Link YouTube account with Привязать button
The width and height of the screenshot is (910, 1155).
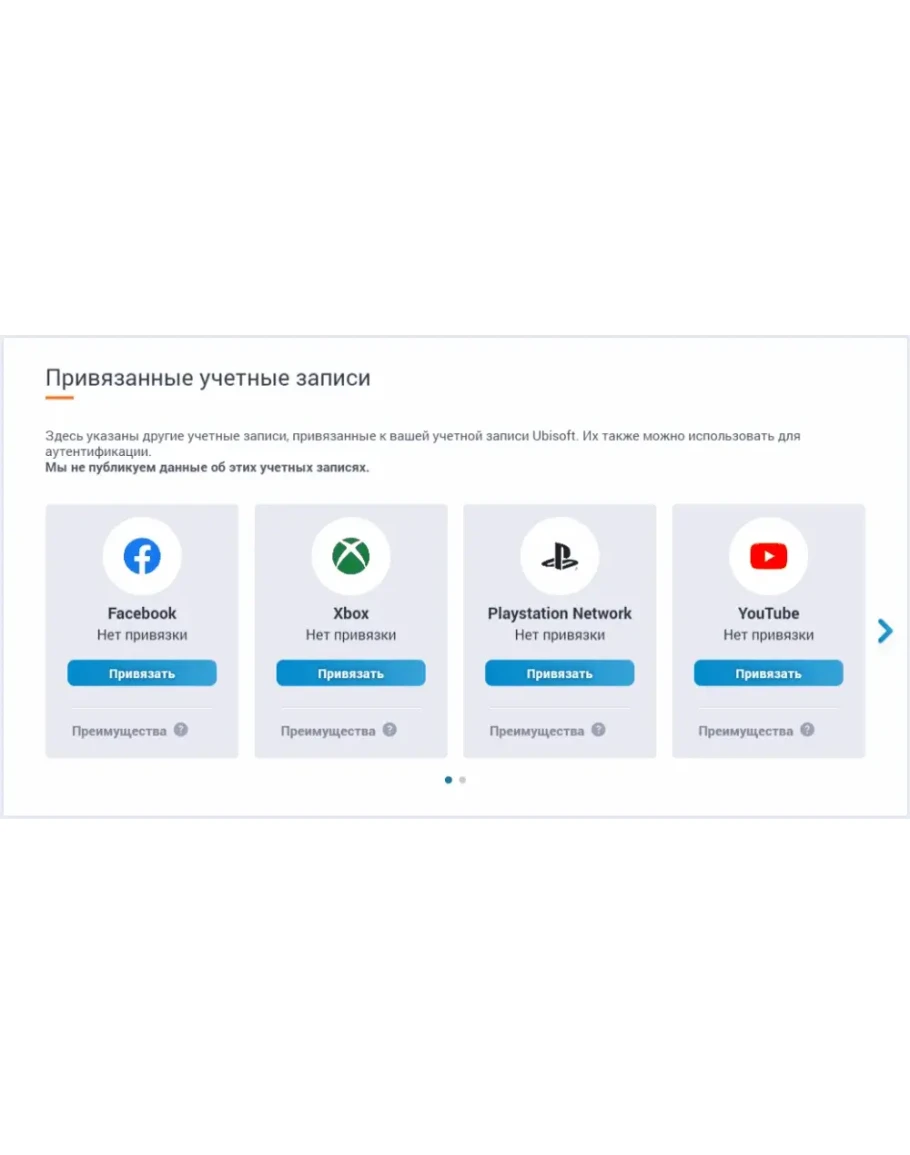tap(769, 673)
